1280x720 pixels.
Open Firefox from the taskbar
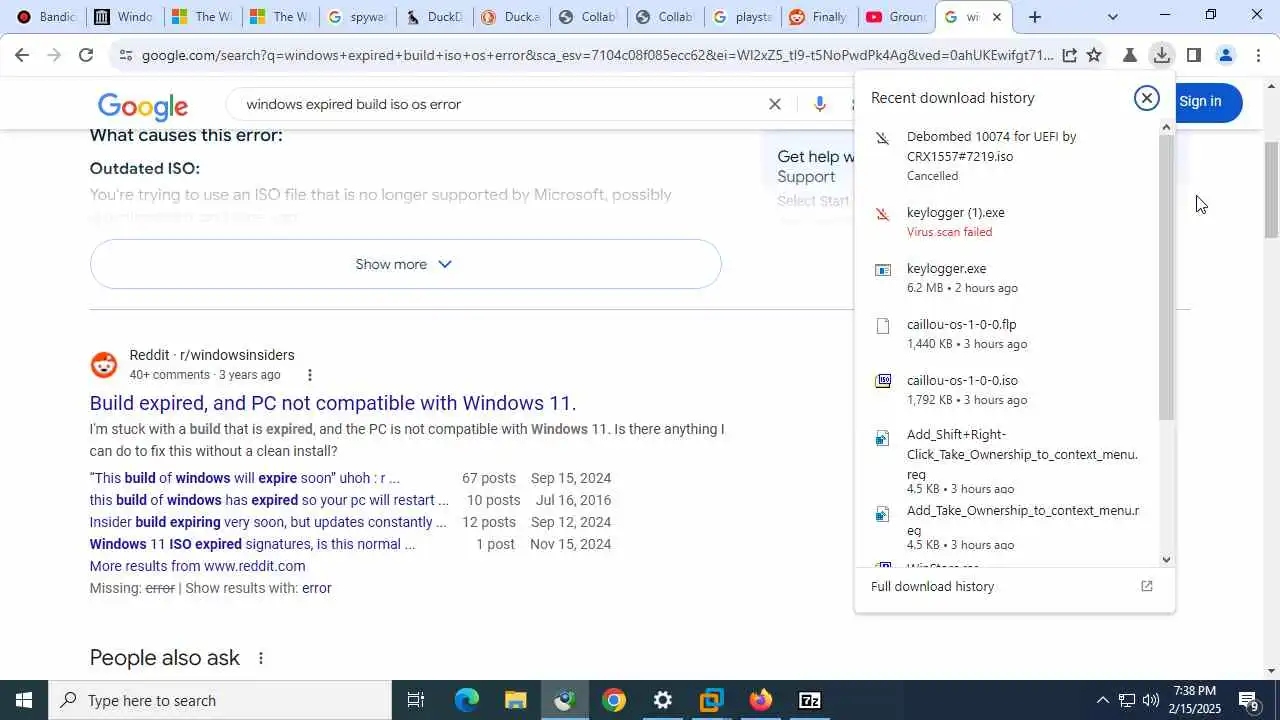coord(761,700)
